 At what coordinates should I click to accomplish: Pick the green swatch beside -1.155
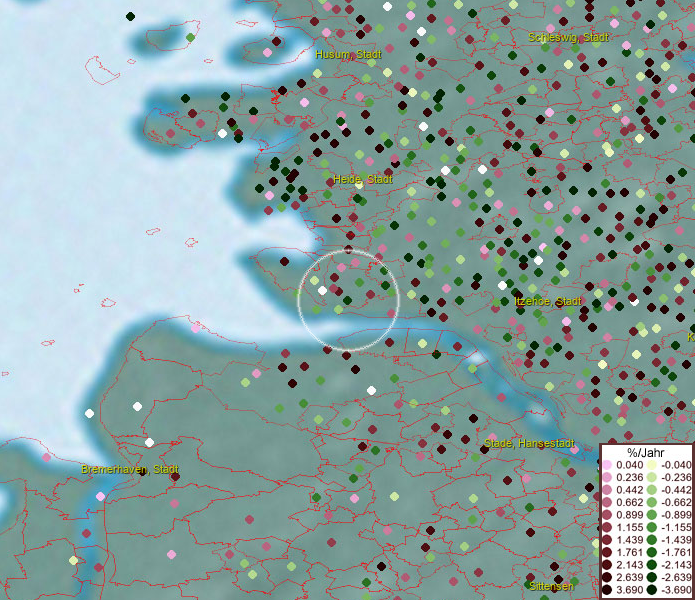tap(652, 527)
